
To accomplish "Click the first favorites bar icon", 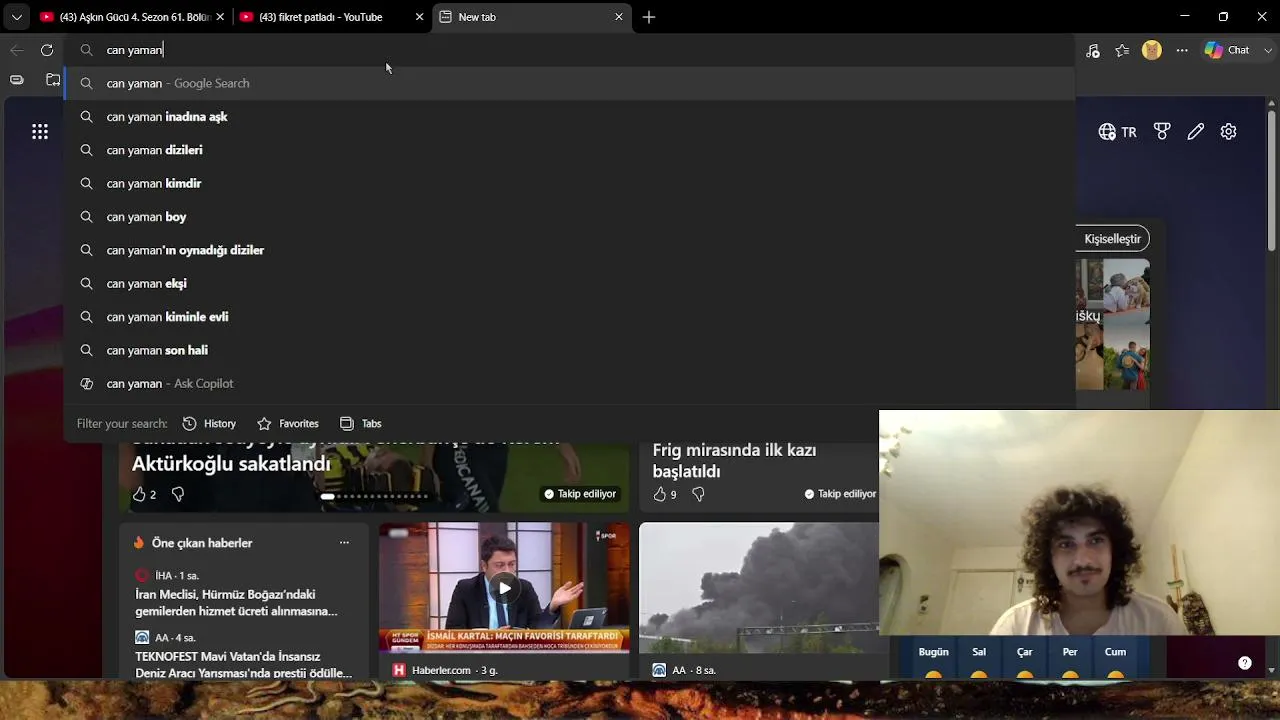I will click(16, 80).
